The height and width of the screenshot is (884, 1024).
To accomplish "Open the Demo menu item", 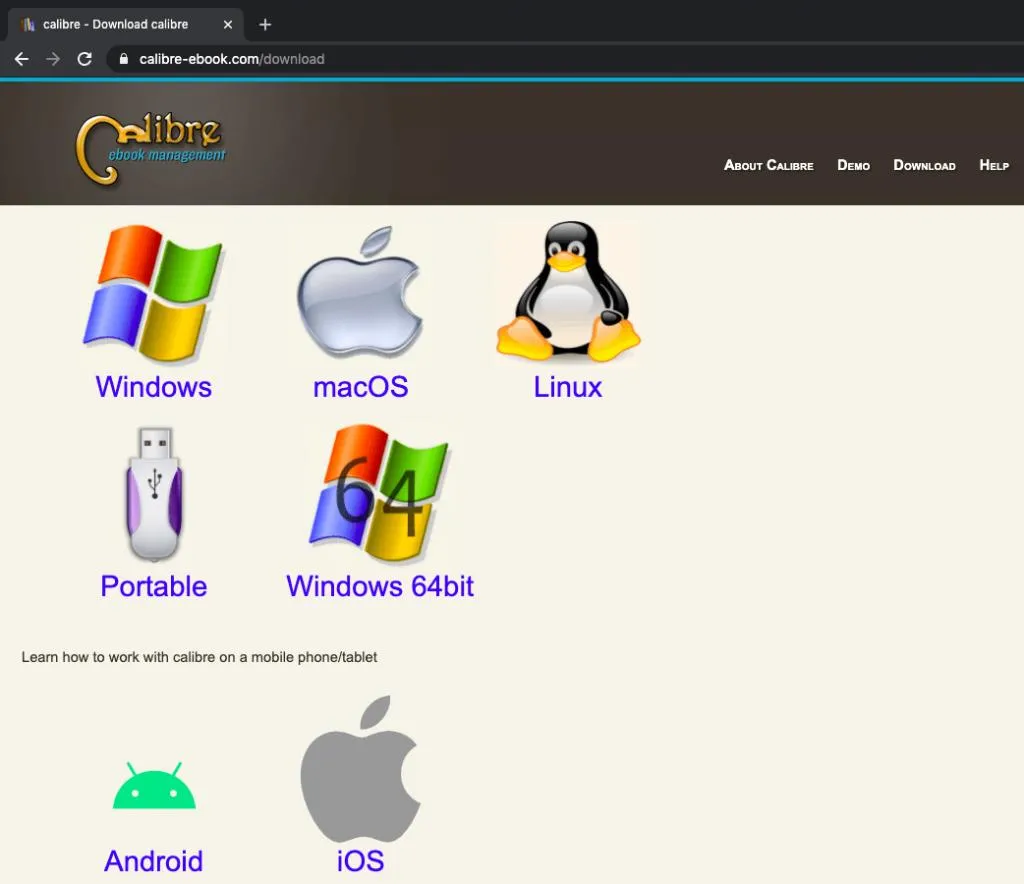I will click(x=853, y=165).
